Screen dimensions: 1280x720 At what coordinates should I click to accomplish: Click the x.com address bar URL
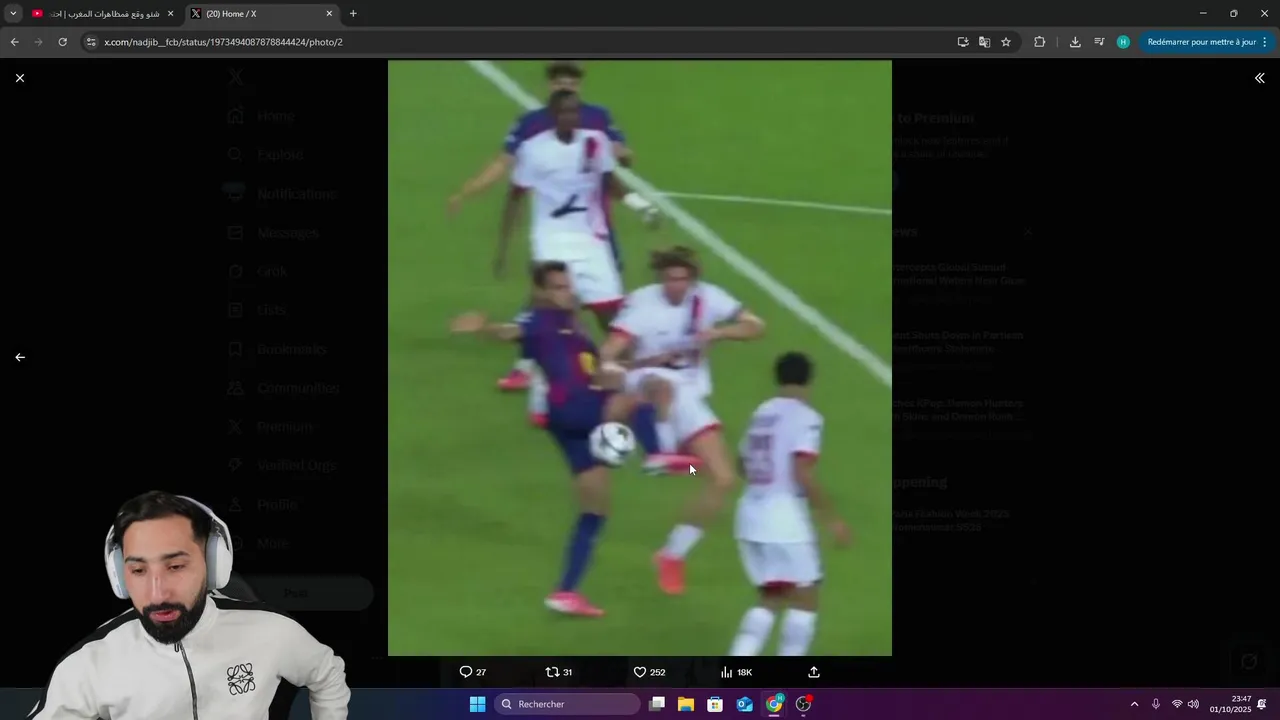coord(223,42)
